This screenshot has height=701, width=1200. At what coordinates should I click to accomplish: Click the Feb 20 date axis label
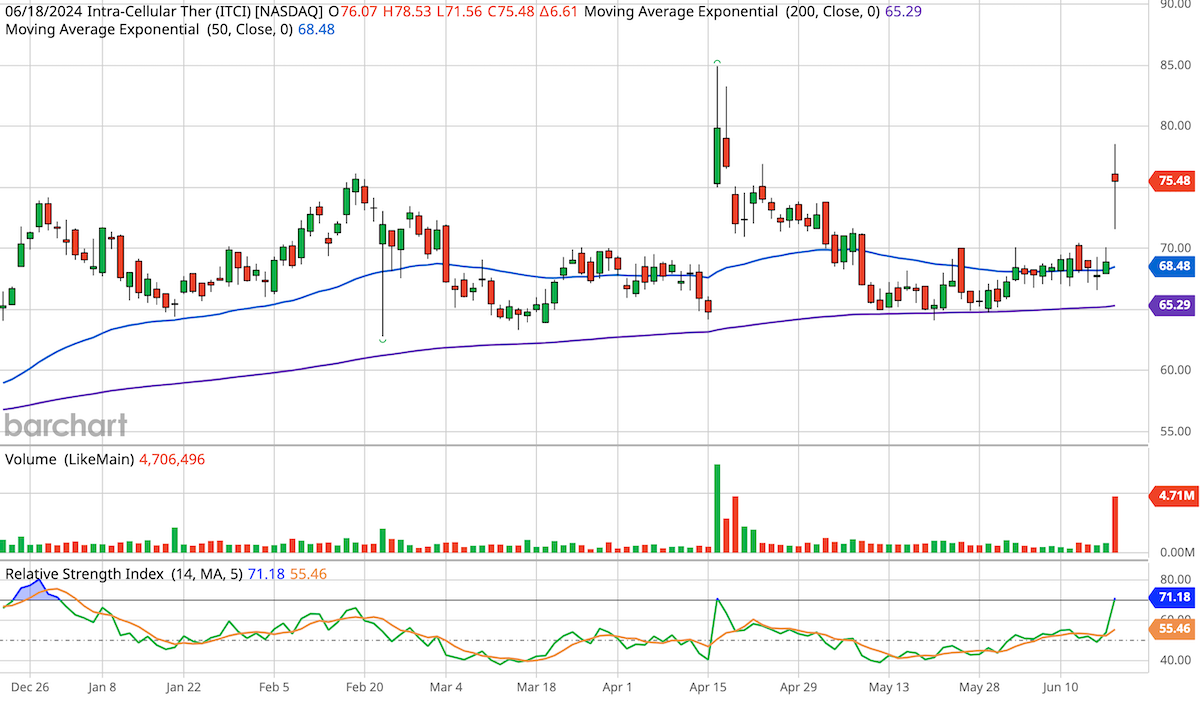coord(364,688)
